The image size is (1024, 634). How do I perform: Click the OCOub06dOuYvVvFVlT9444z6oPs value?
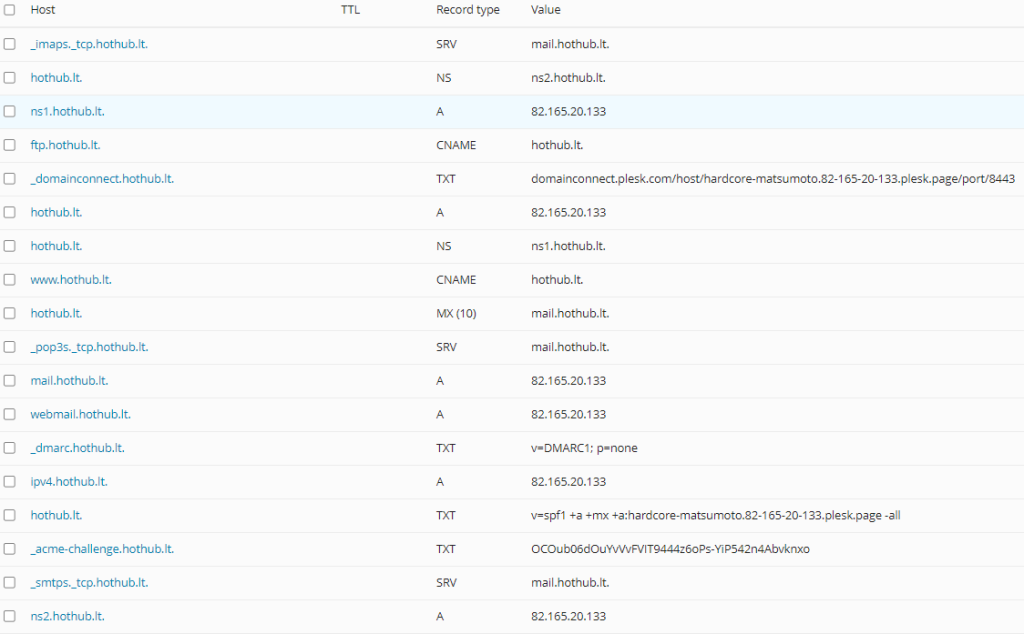[x=670, y=548]
